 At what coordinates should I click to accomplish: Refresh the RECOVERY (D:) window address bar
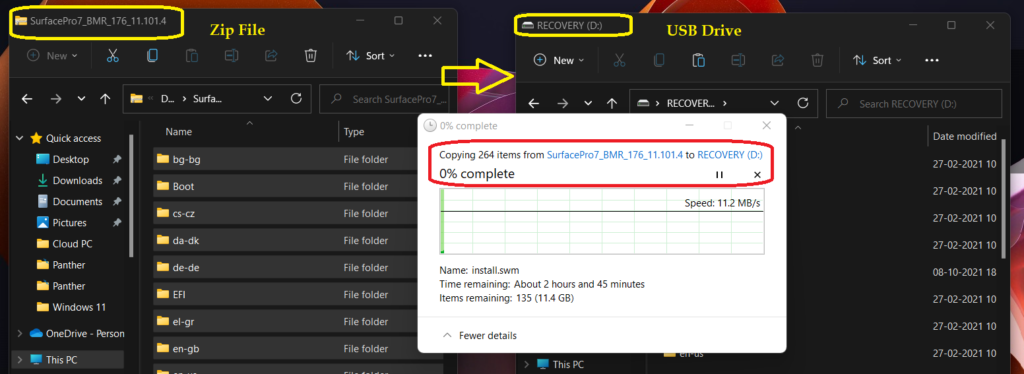[803, 104]
